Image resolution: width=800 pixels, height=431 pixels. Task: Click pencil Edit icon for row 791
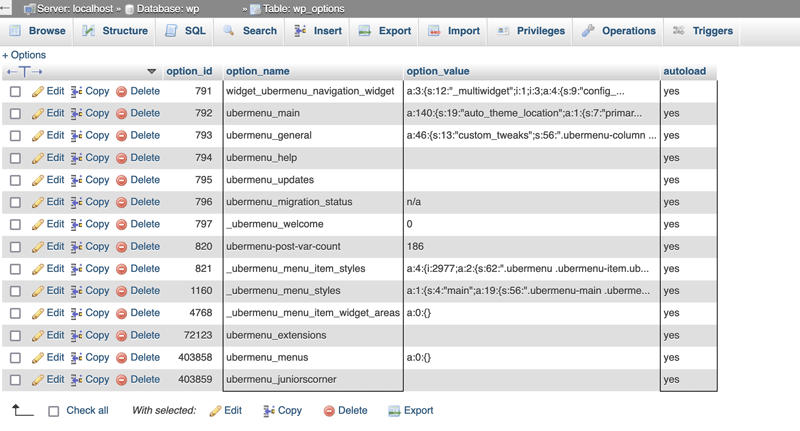point(38,92)
